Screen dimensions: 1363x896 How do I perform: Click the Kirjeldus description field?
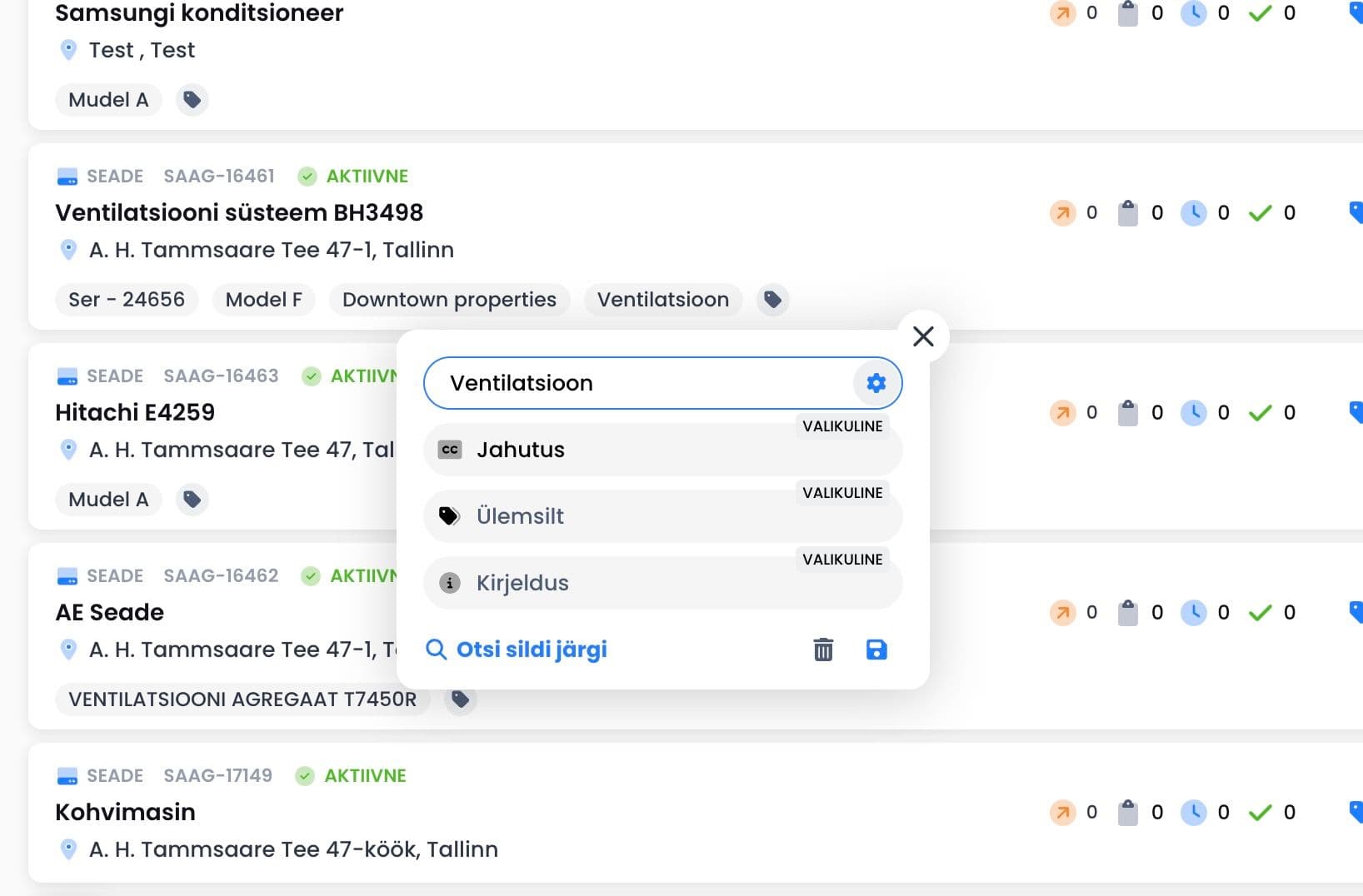click(x=662, y=583)
